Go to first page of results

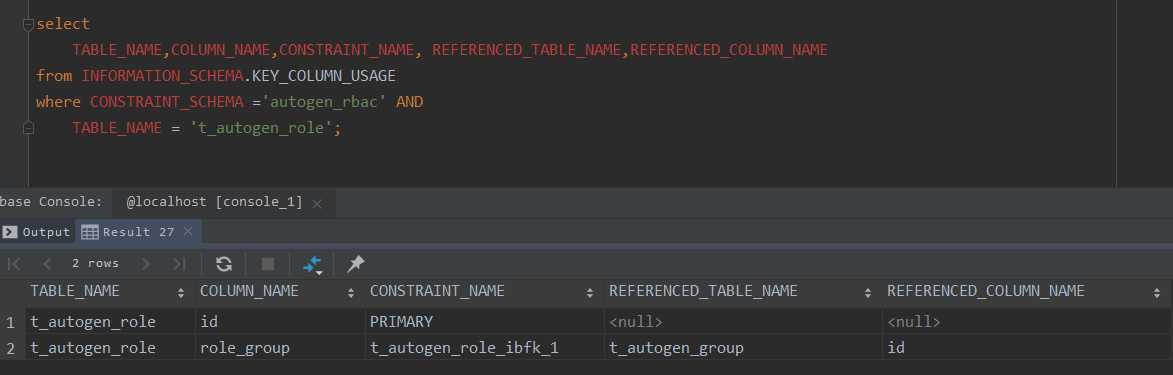(14, 263)
